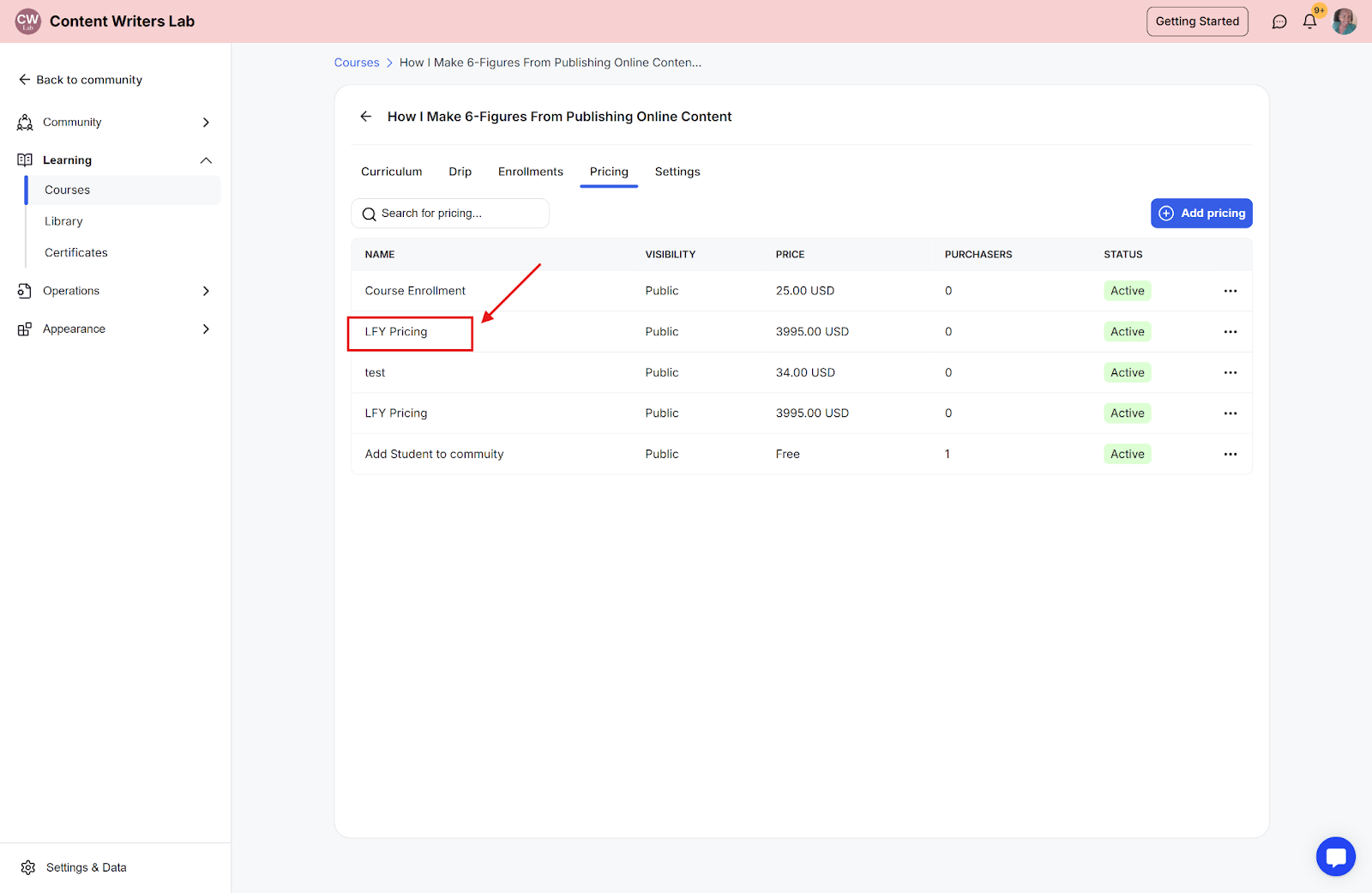This screenshot has height=893, width=1372.
Task: Click the Courses breadcrumb link
Action: [357, 63]
